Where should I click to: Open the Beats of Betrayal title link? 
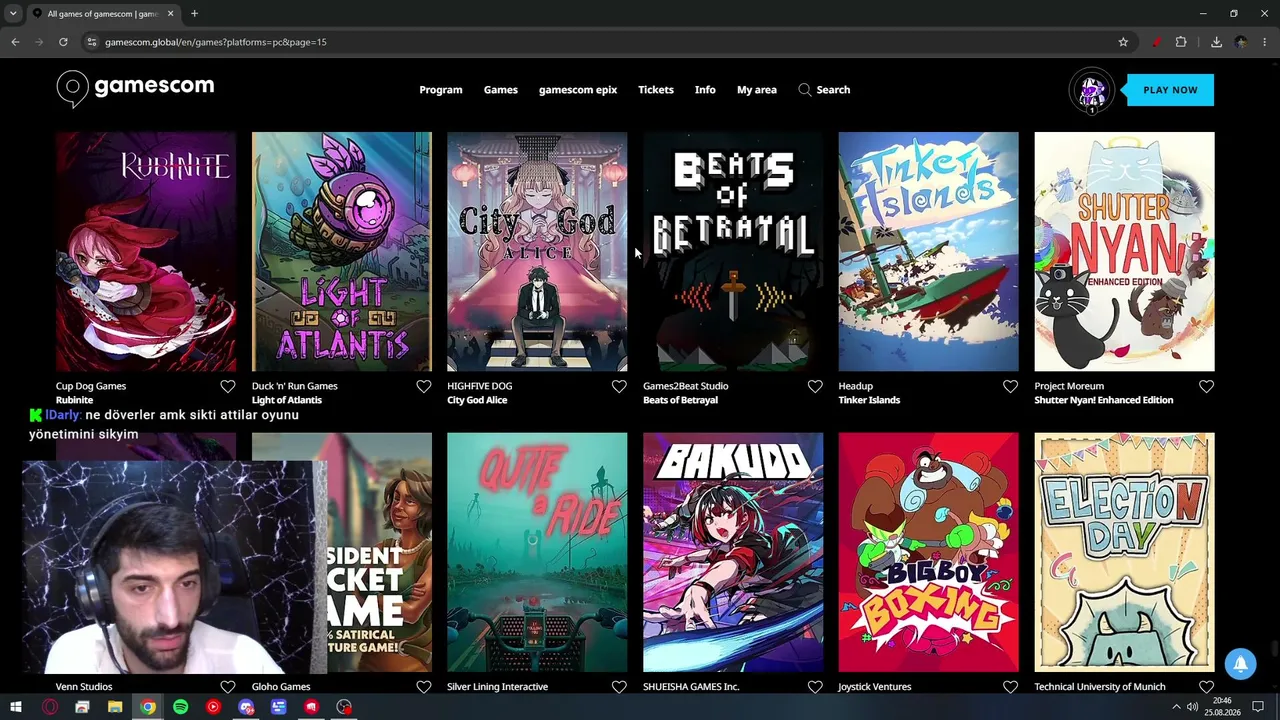tap(680, 400)
